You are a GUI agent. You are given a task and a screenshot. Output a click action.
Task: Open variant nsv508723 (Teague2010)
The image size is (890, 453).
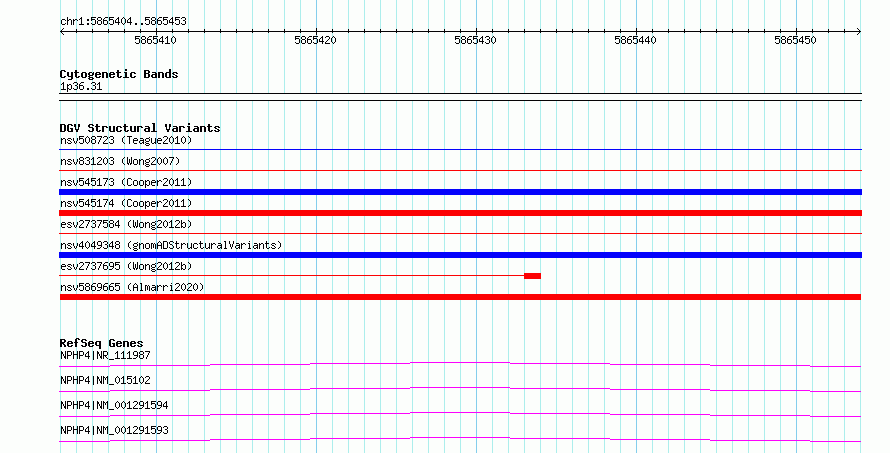coord(126,140)
